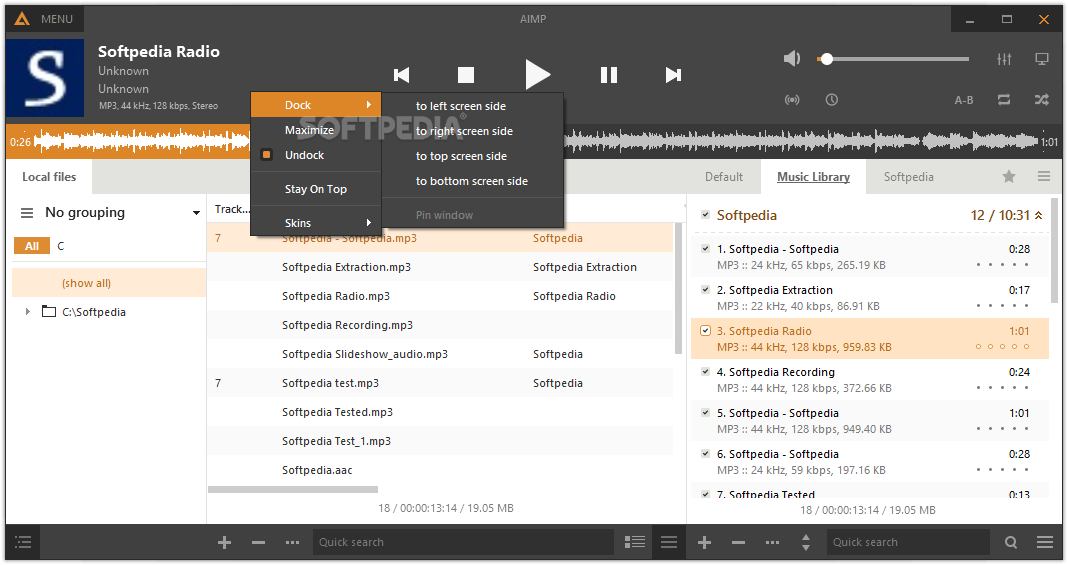Uncheck 4. Softpedia Recording track
The width and height of the screenshot is (1068, 565).
705,372
